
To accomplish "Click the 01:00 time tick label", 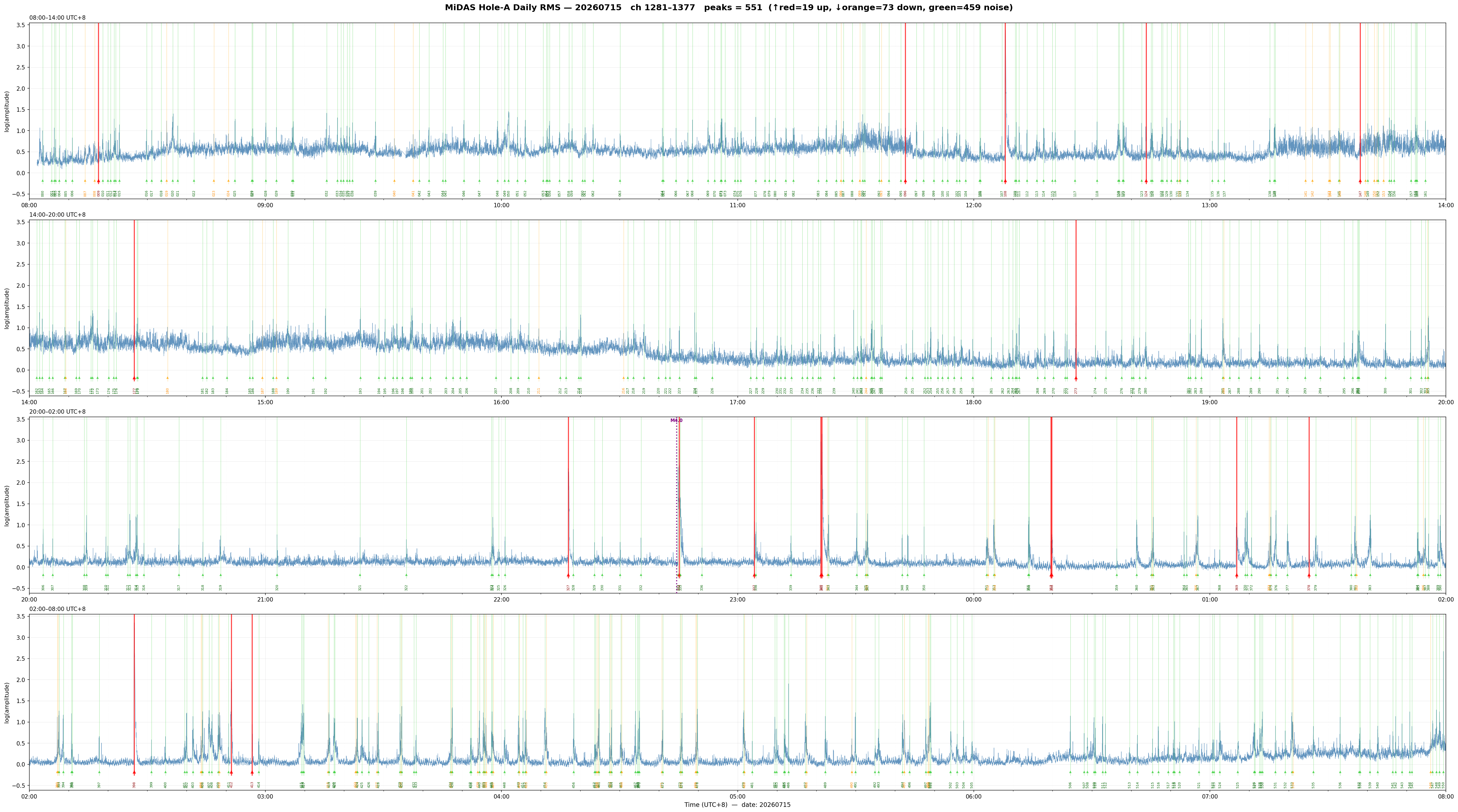I will (1210, 599).
